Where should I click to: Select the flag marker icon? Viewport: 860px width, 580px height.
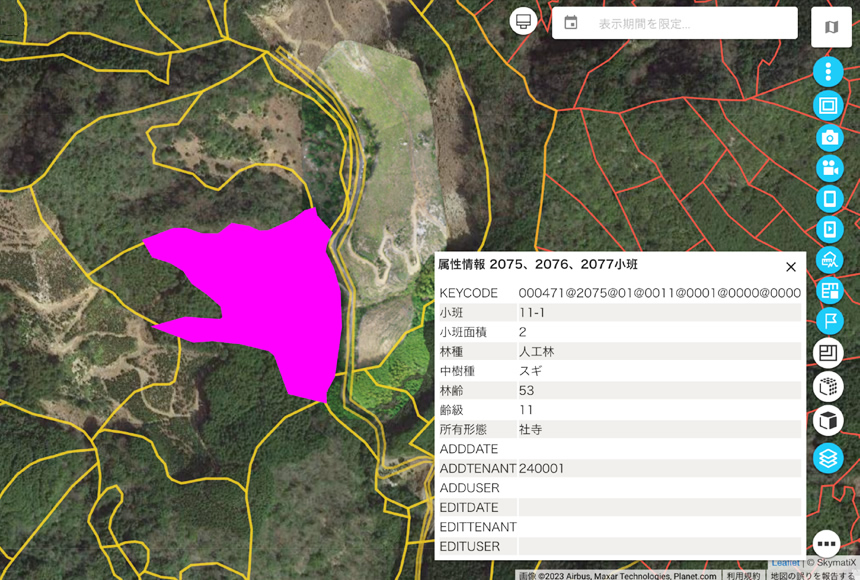(x=828, y=321)
